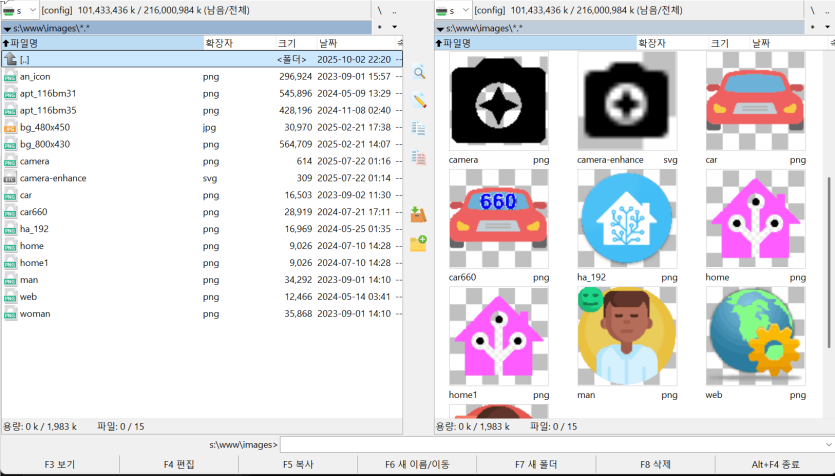This screenshot has height=476, width=835.
Task: Click the Move files icon in middle toolbar
Action: [x=419, y=158]
